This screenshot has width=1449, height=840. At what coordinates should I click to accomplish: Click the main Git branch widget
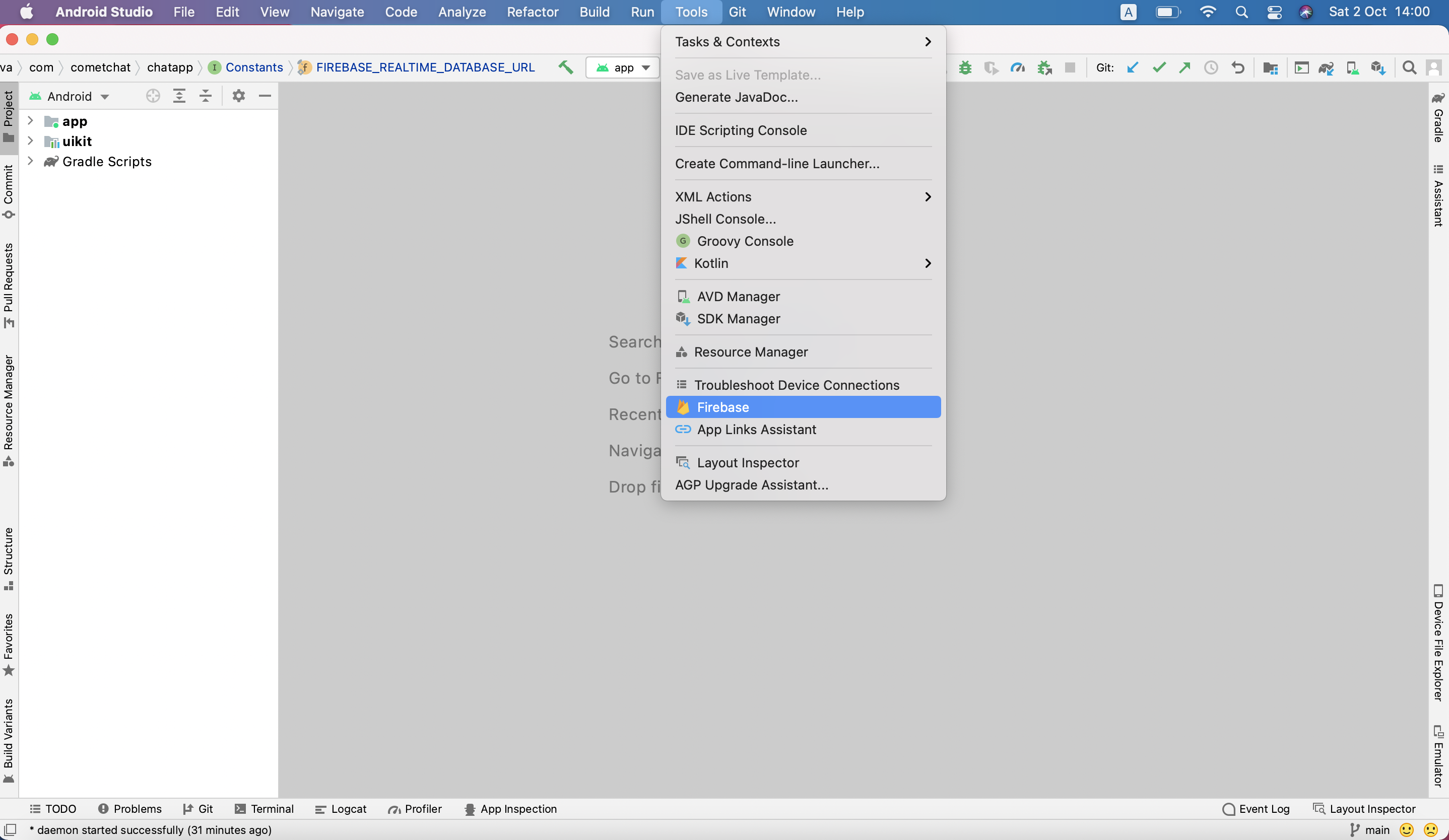pyautogui.click(x=1370, y=829)
